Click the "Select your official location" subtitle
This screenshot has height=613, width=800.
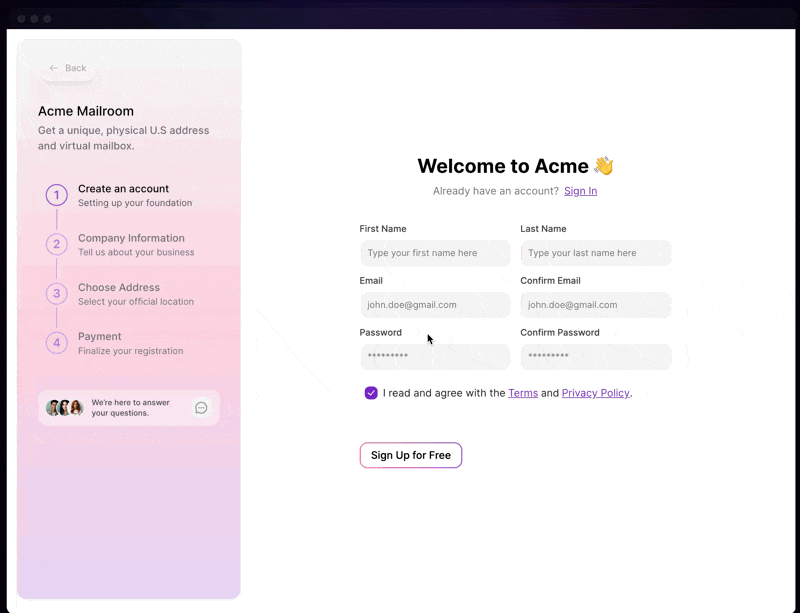tap(136, 302)
